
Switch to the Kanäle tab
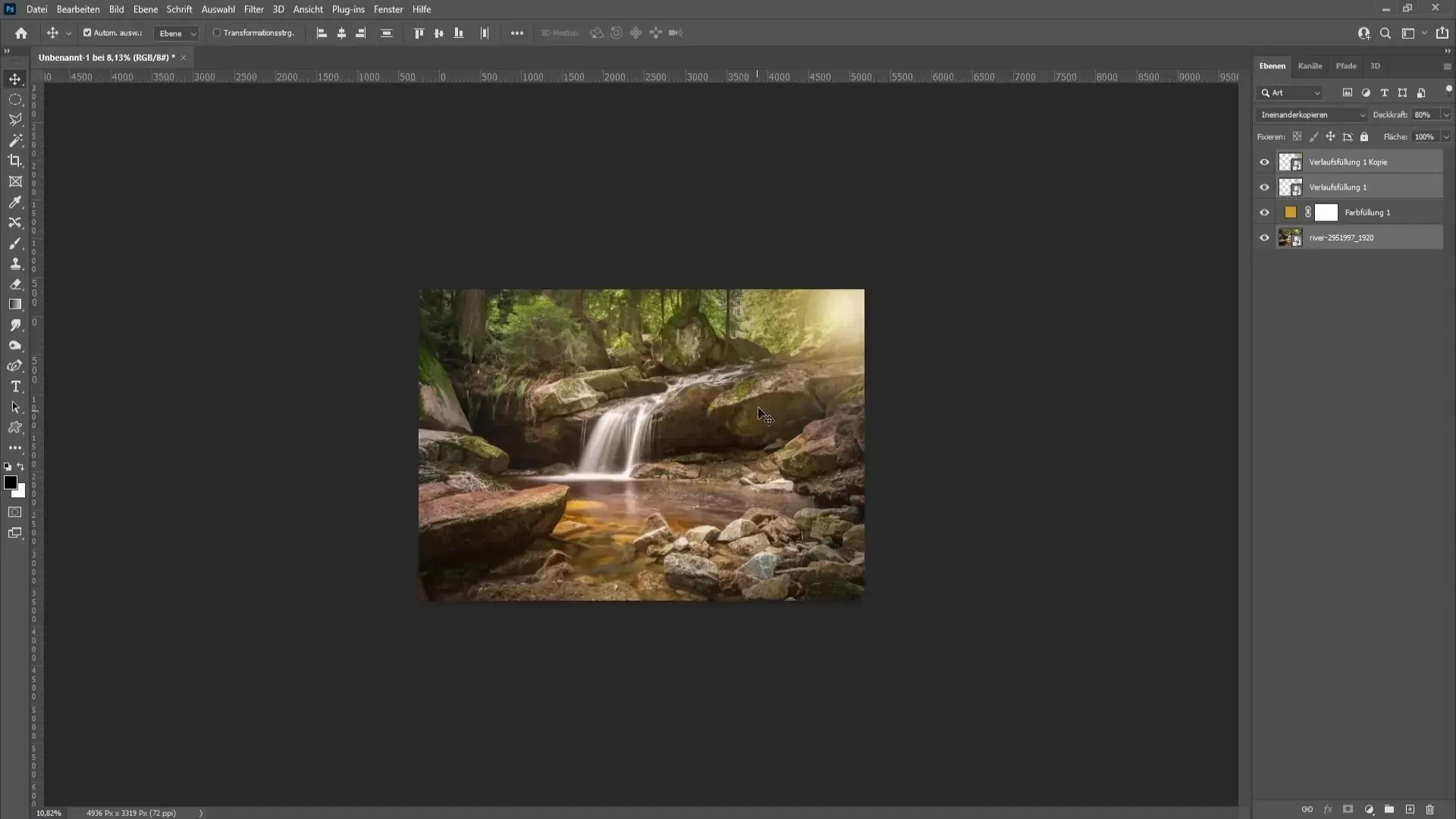(x=1310, y=66)
